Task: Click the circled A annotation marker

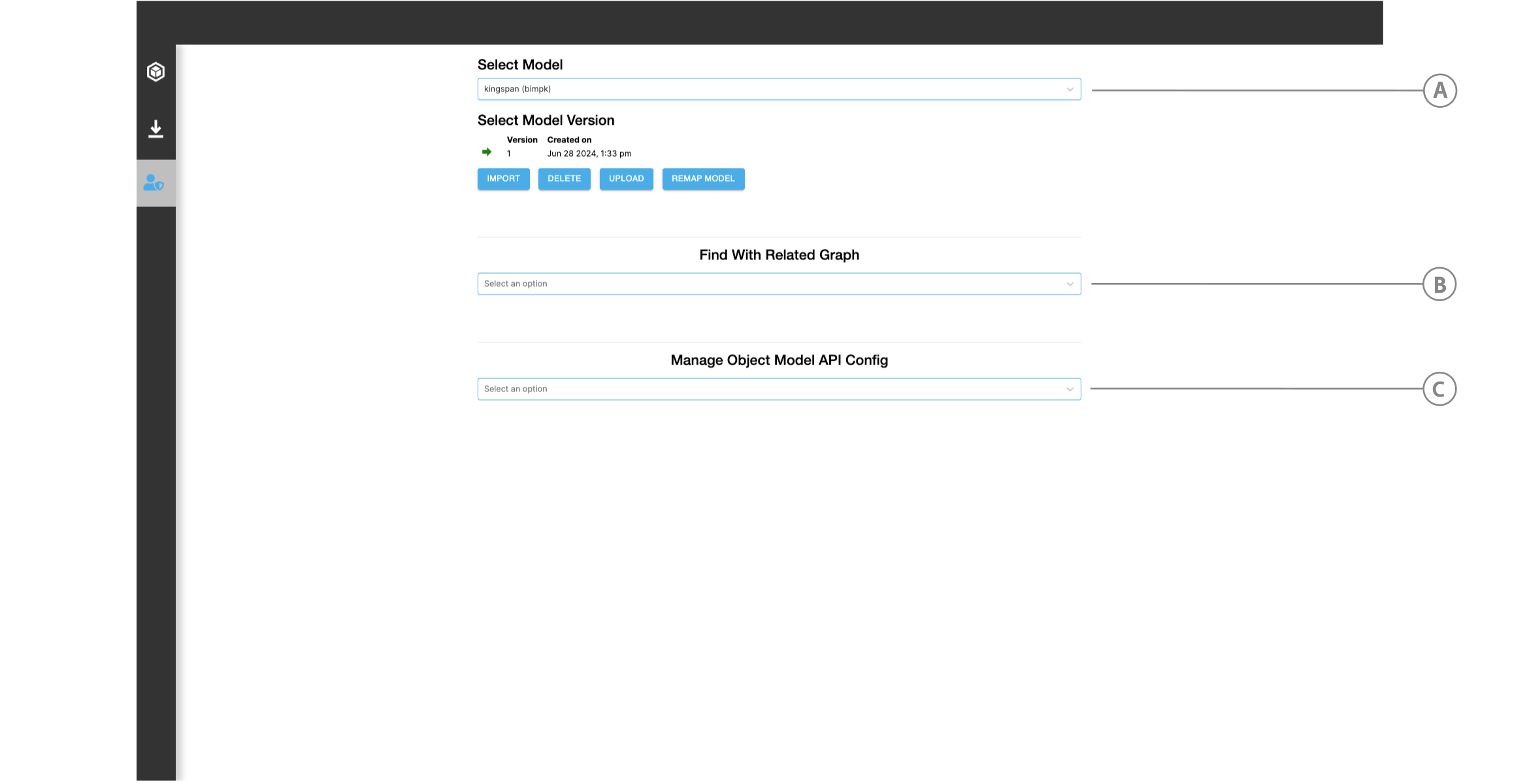Action: [1439, 91]
